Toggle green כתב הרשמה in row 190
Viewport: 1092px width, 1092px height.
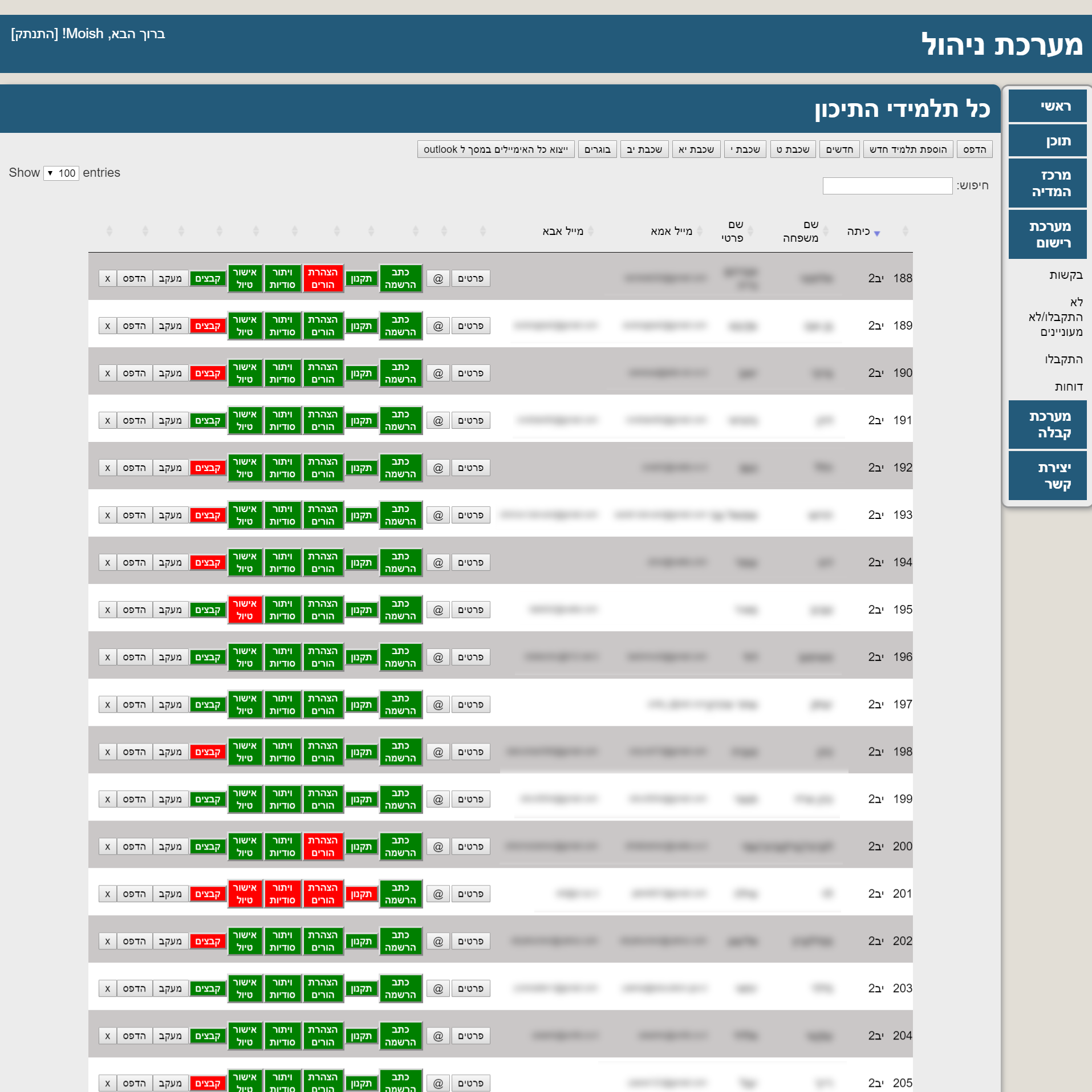400,373
